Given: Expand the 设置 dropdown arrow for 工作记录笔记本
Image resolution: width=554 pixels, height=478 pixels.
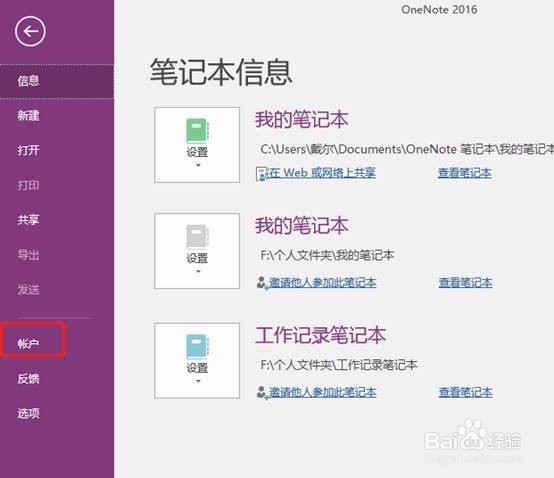Looking at the screenshot, I should [198, 381].
